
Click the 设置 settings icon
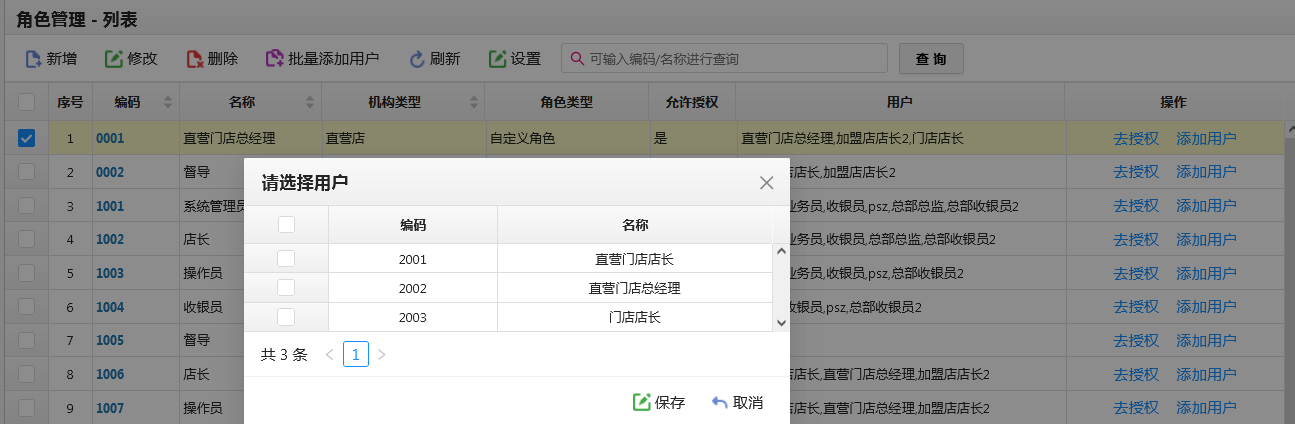(497, 59)
